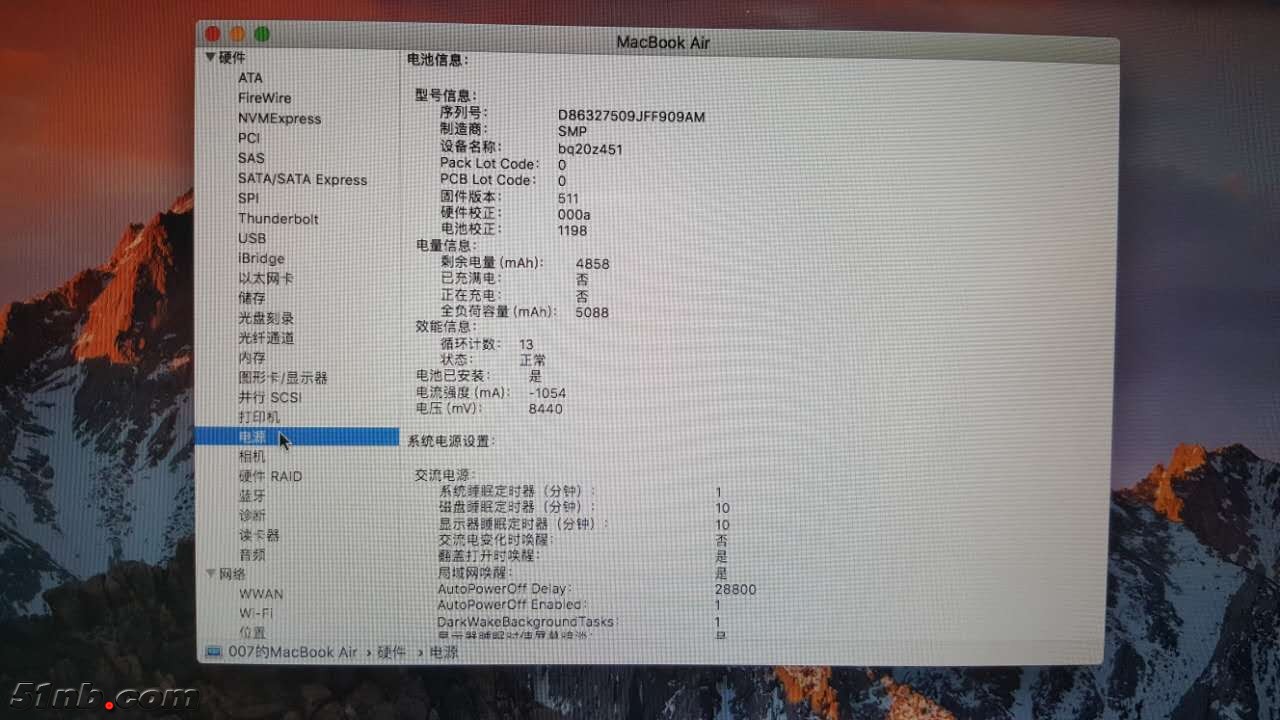Click full charge capacity value 5088

click(x=592, y=312)
